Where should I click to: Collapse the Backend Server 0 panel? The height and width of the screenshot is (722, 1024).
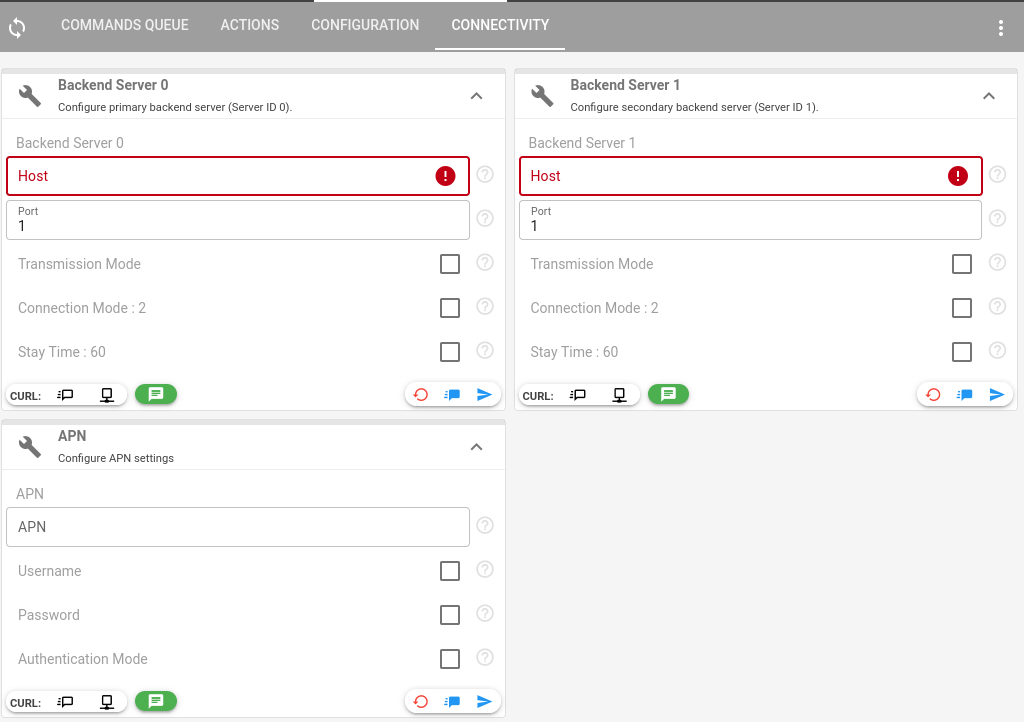476,96
